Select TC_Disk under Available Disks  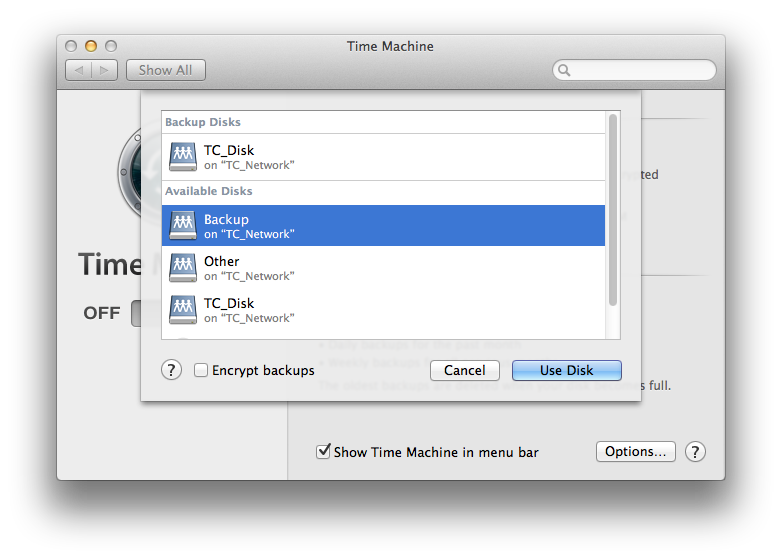coord(383,309)
